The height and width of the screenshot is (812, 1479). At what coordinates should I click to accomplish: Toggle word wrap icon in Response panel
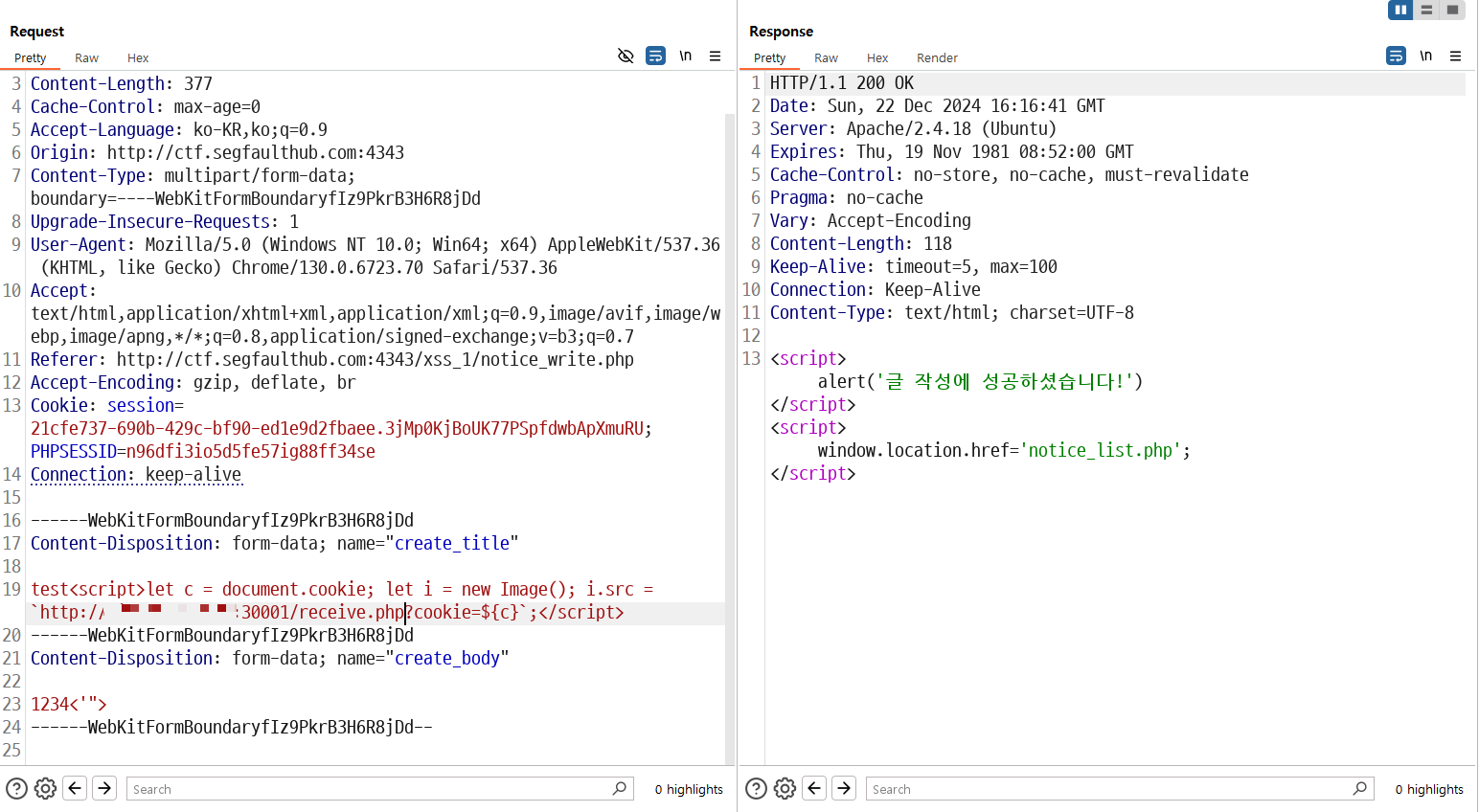click(x=1396, y=56)
